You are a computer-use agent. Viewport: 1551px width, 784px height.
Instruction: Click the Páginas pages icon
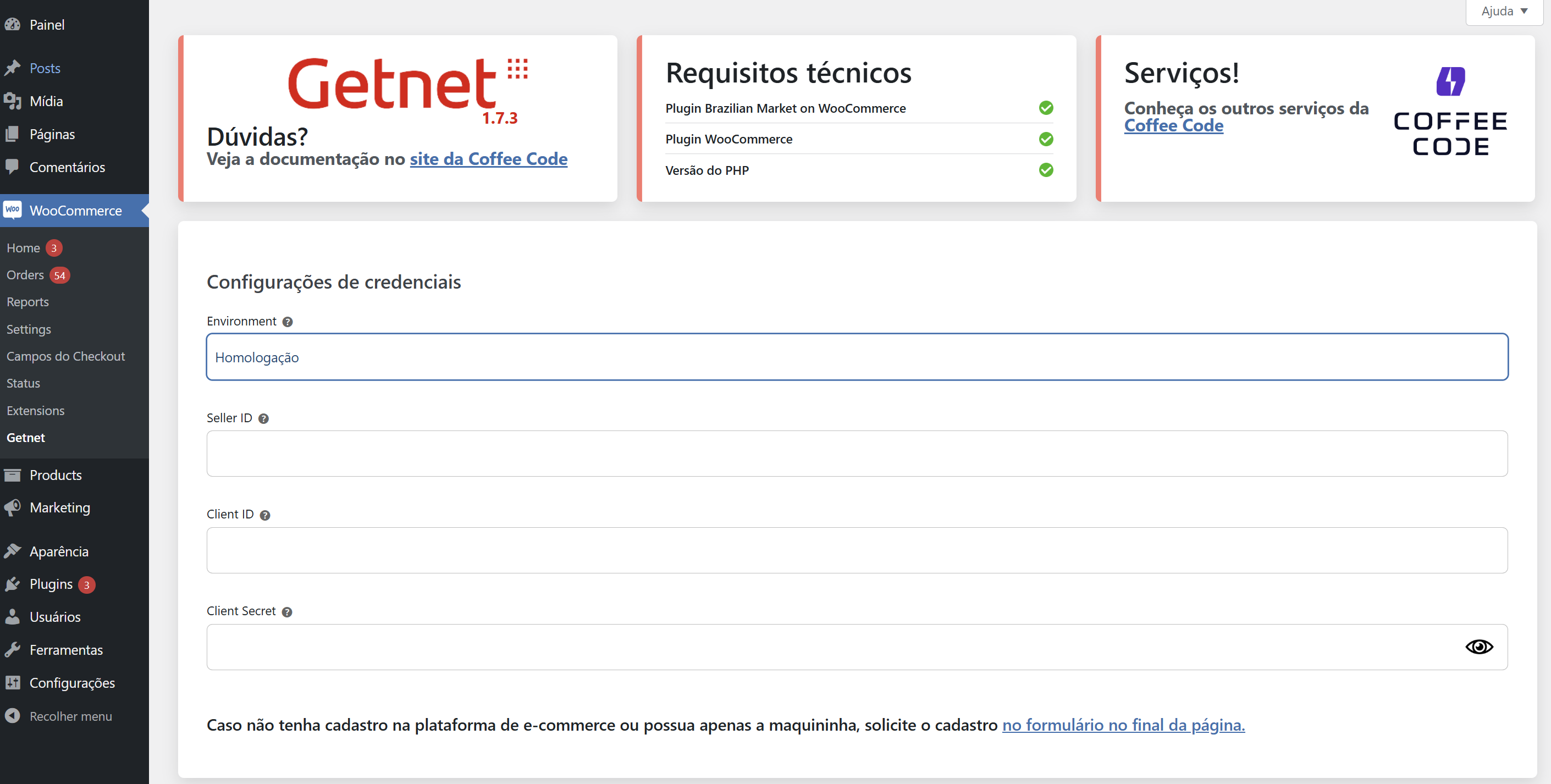coord(13,134)
